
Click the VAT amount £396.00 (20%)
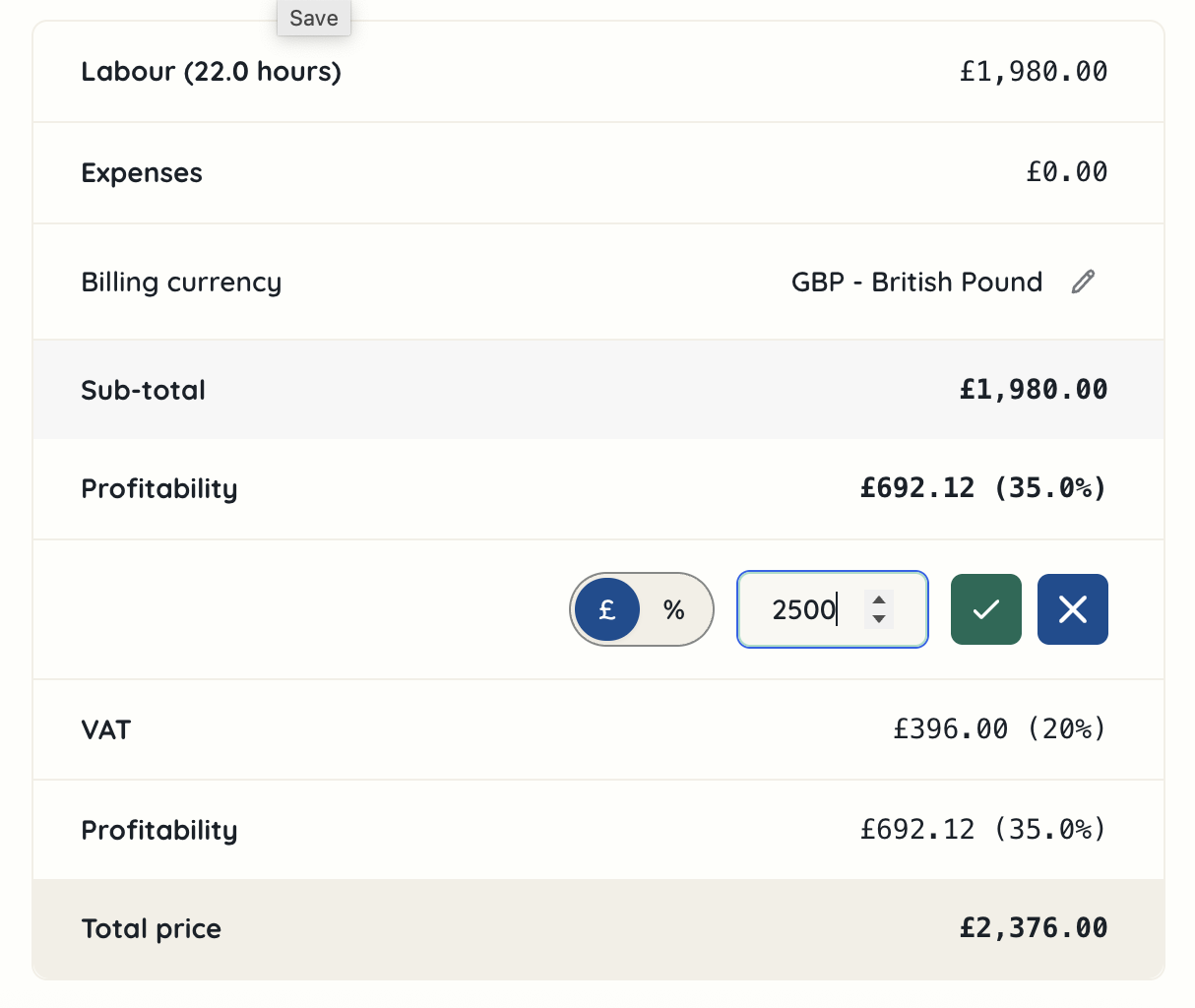coord(999,728)
